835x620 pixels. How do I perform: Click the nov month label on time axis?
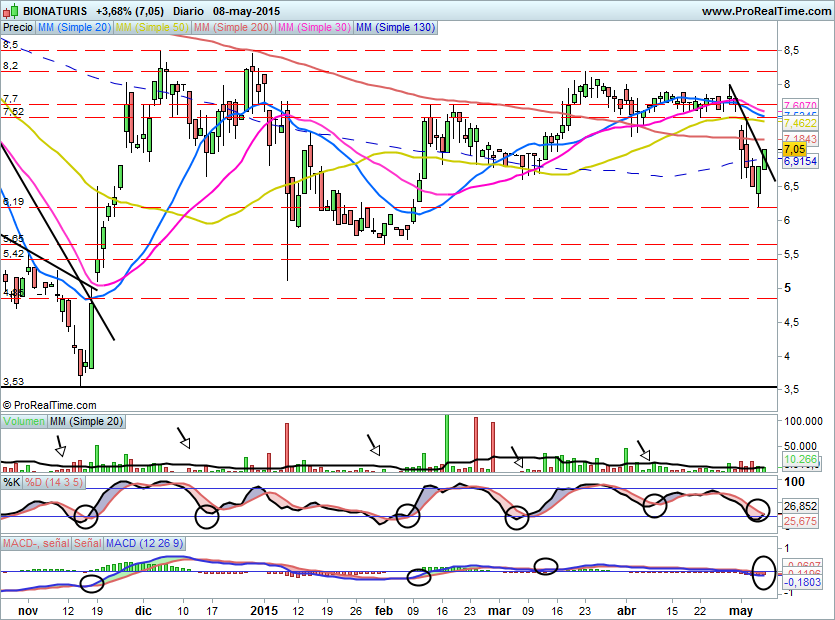(28, 611)
